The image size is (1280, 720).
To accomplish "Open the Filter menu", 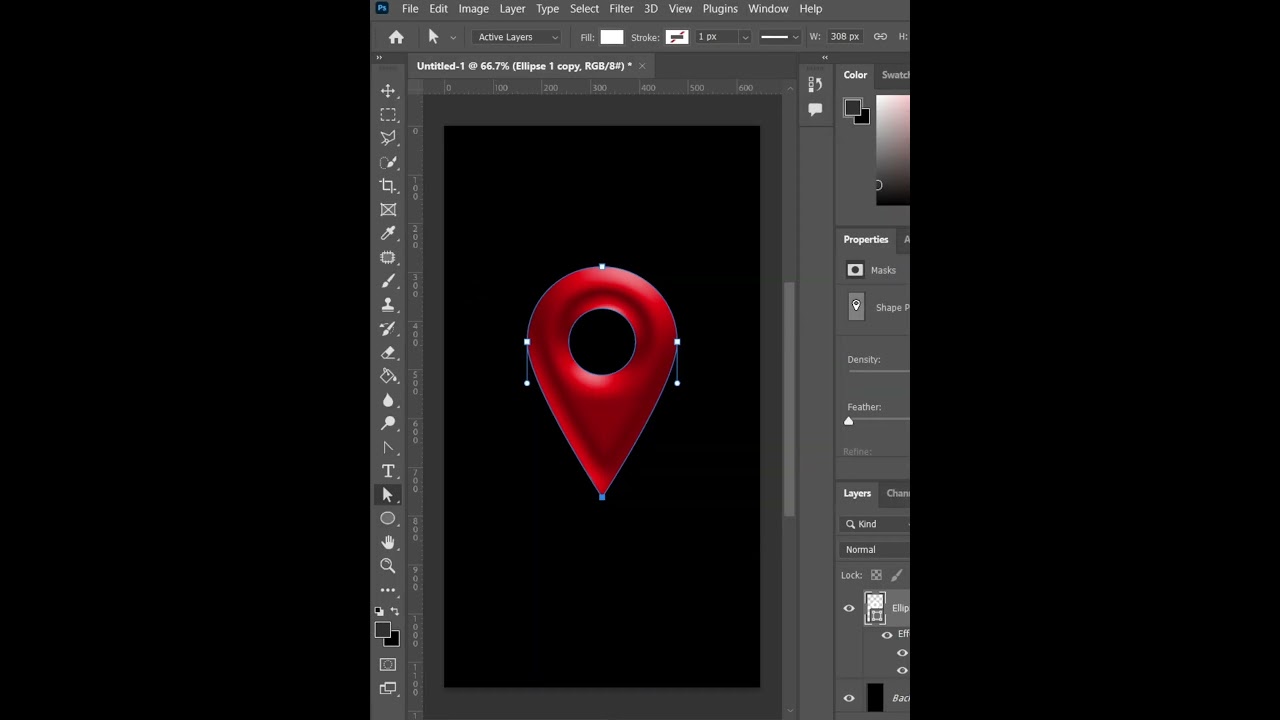I will 621,9.
